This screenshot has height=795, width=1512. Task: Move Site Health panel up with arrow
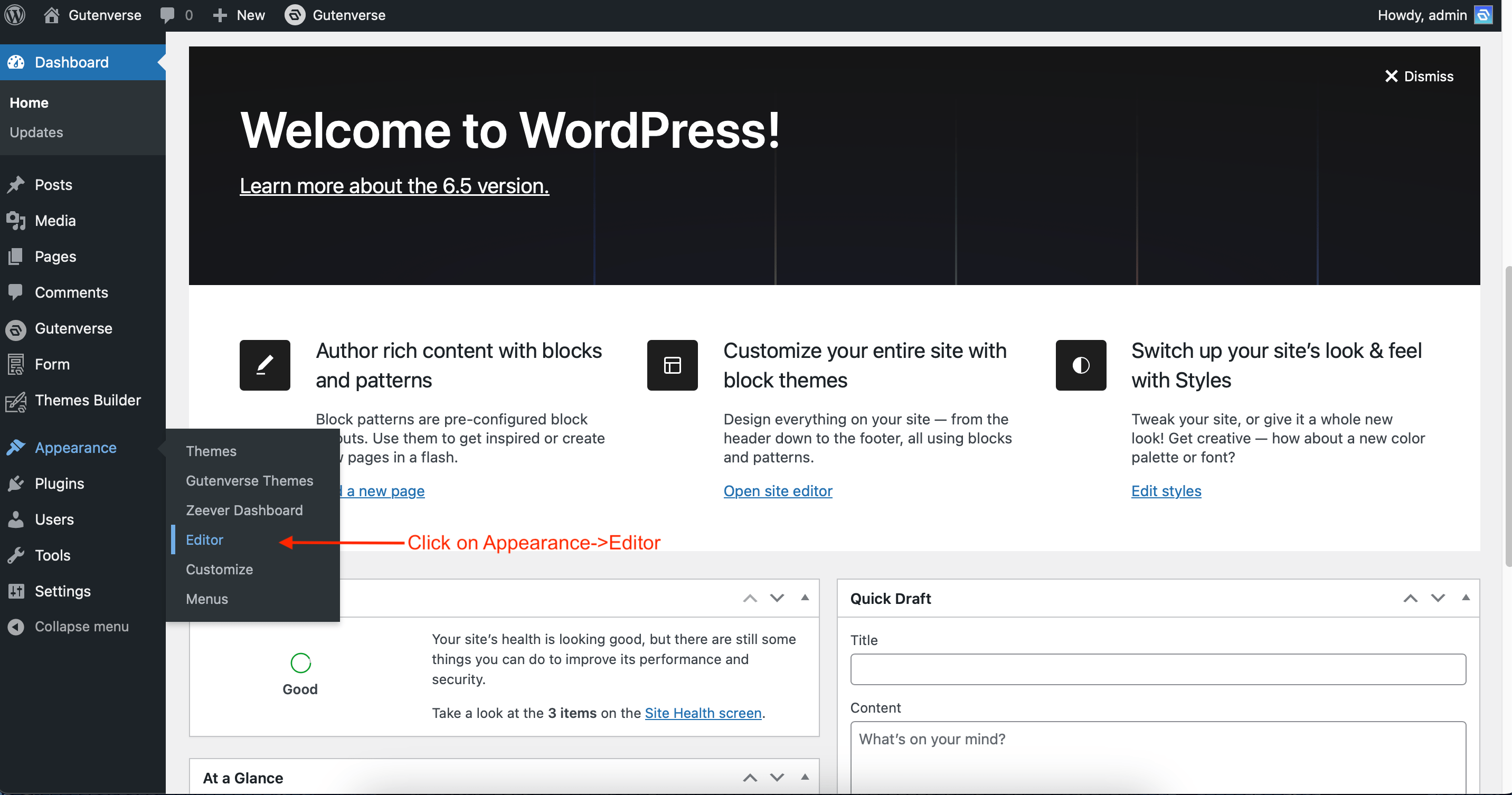coord(749,598)
